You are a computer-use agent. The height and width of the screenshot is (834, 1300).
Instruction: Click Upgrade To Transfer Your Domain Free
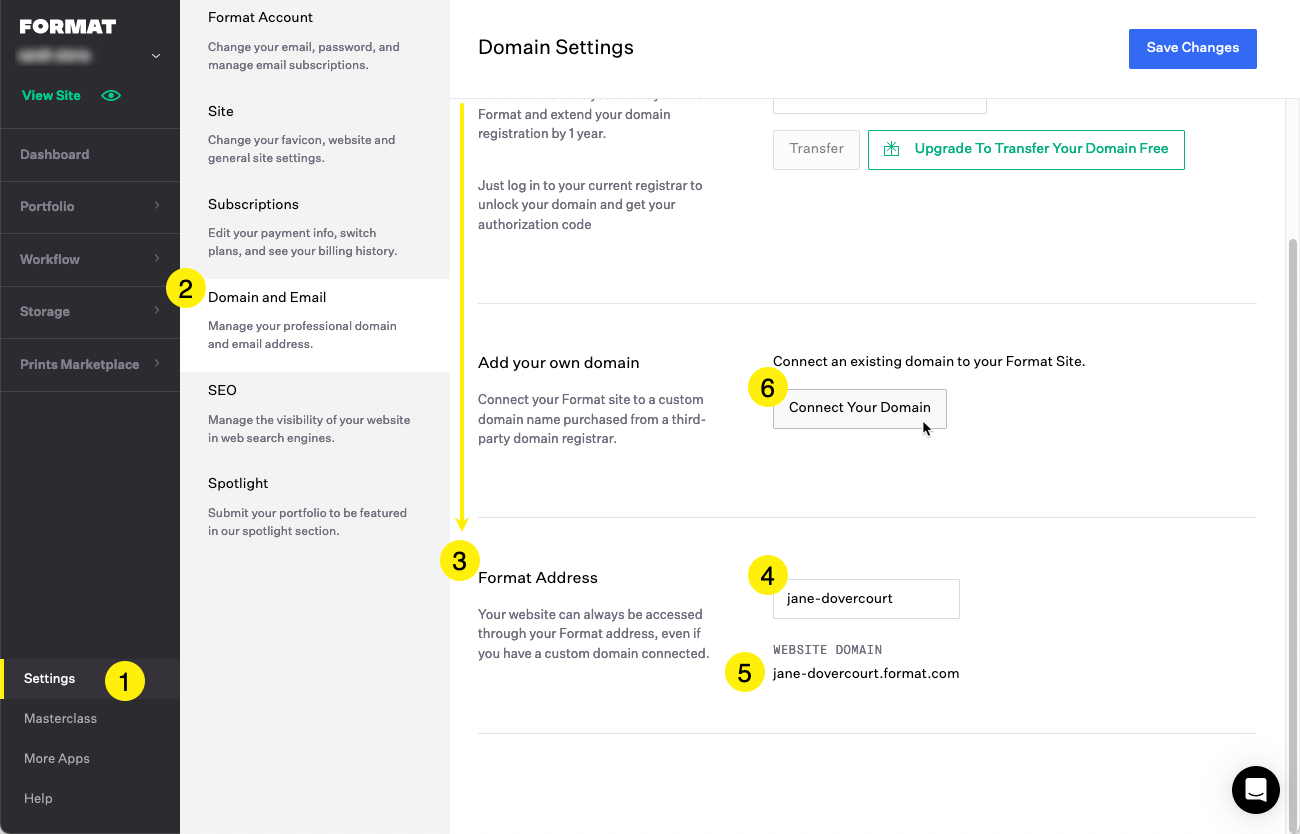[1026, 149]
